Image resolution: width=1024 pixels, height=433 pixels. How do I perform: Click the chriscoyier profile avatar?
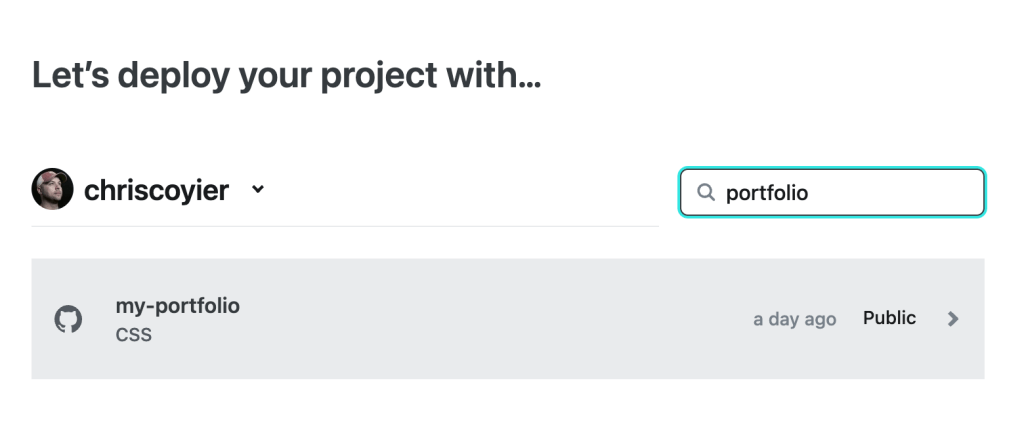click(52, 189)
